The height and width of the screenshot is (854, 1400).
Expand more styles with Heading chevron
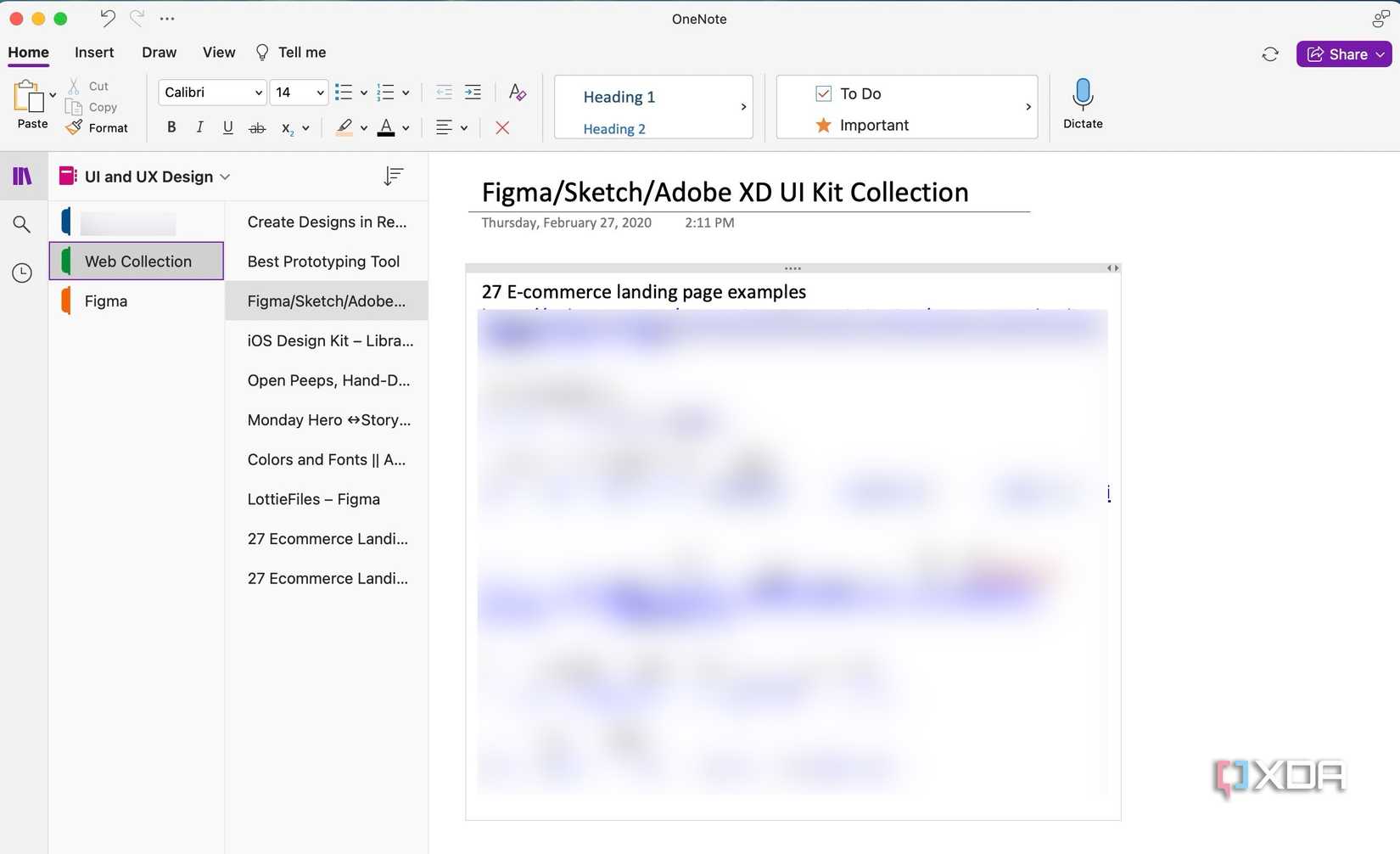click(743, 107)
